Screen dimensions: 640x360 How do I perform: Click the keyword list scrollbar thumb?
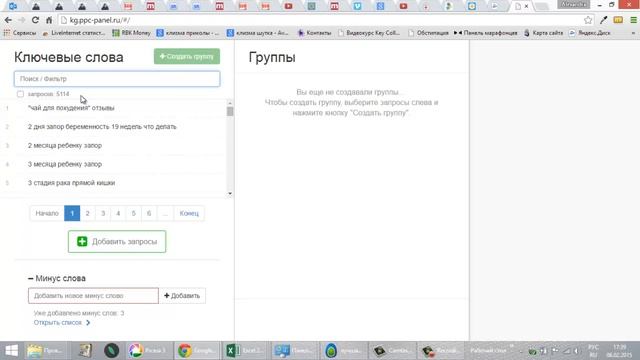[x=230, y=111]
